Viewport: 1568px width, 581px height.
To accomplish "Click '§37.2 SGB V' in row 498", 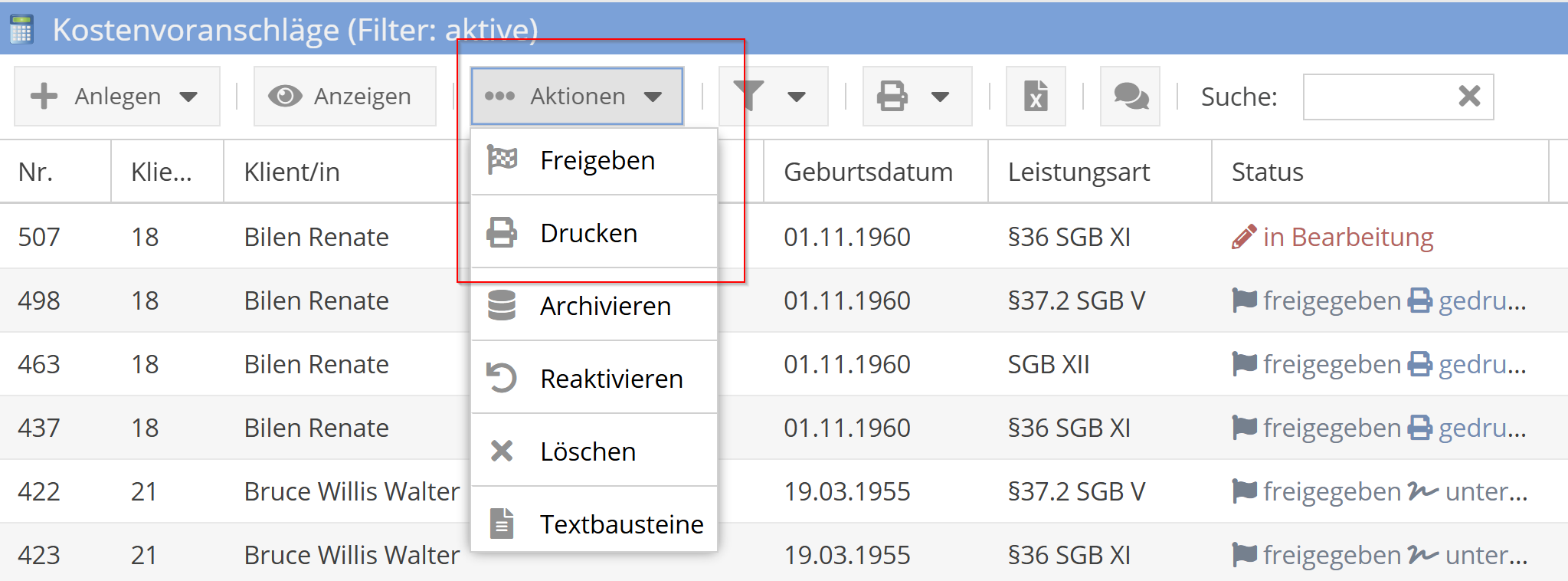I will click(1076, 300).
